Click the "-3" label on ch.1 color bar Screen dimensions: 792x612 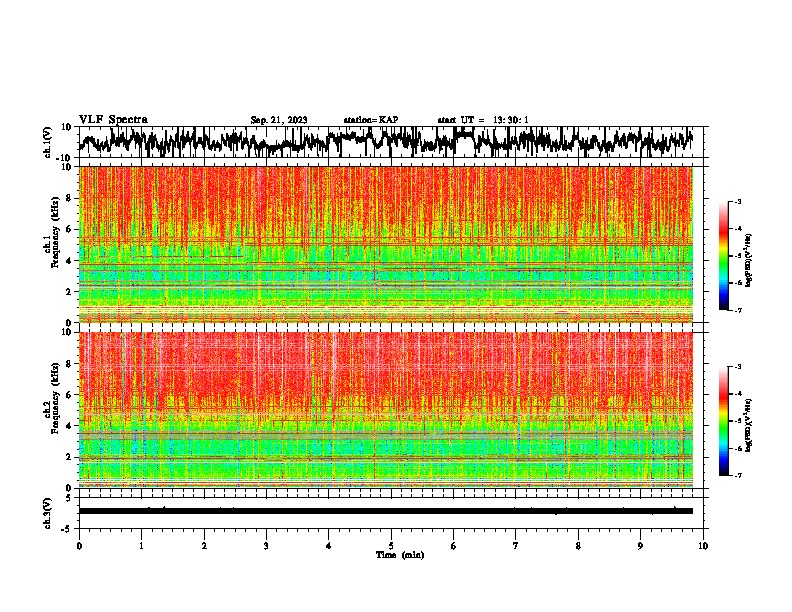[x=738, y=201]
